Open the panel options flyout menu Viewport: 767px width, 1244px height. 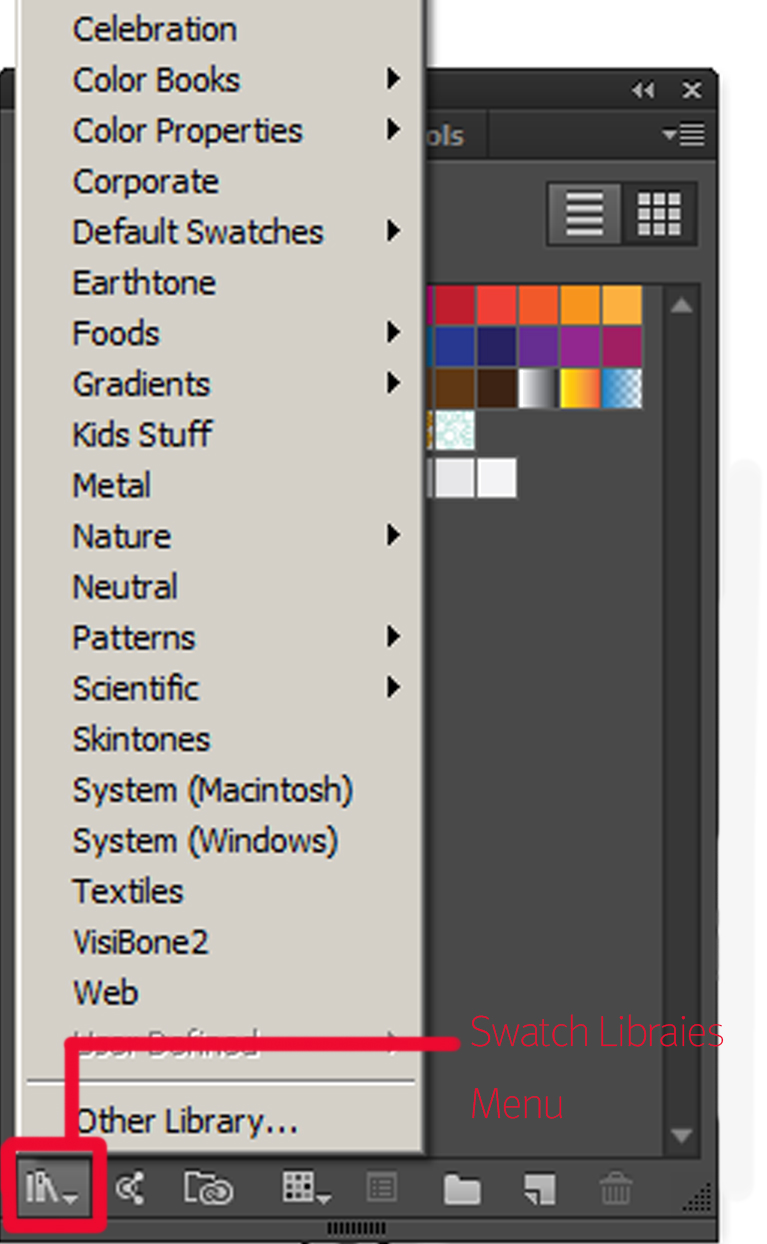(x=684, y=134)
